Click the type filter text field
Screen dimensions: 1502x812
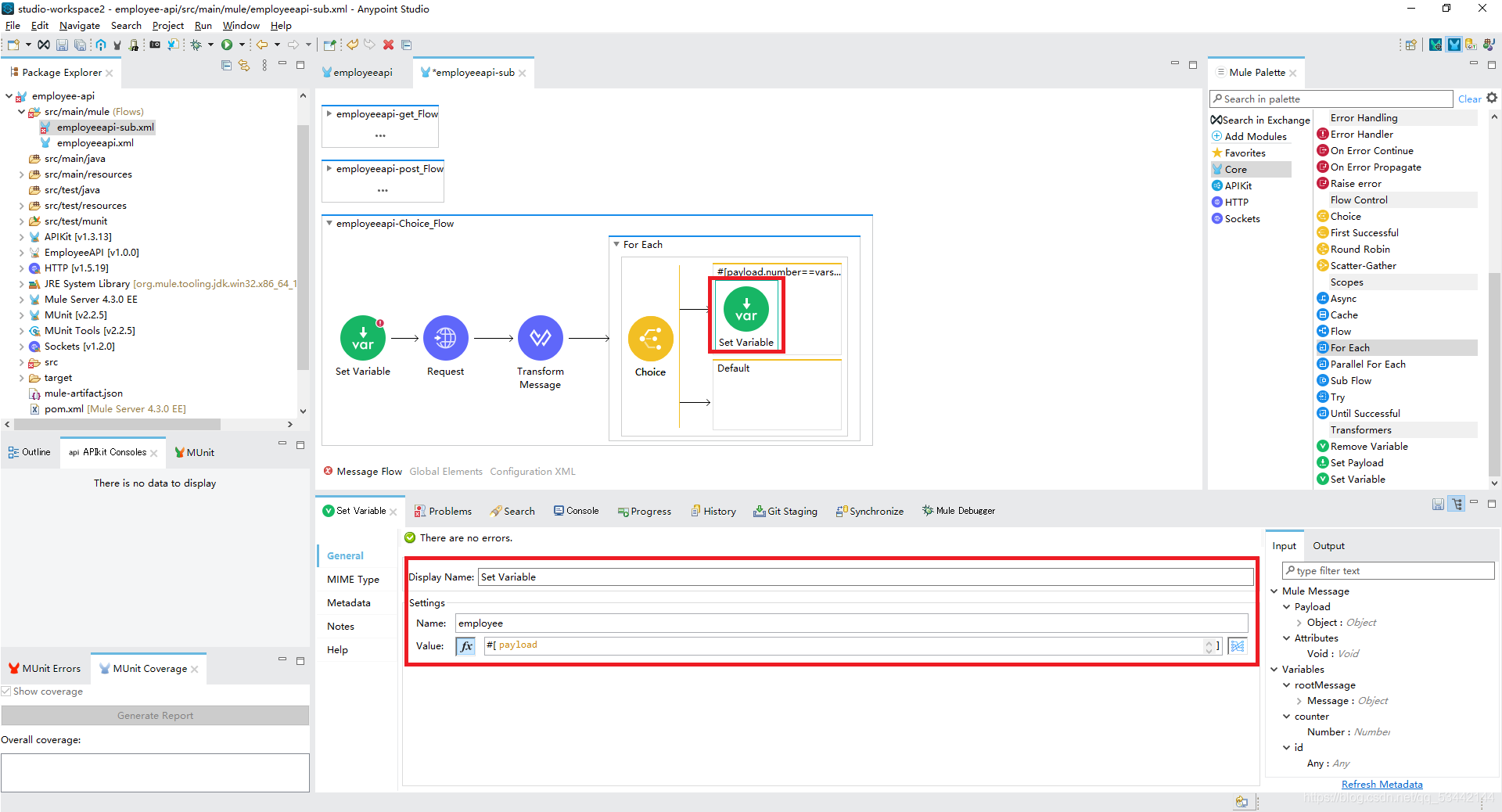[1388, 571]
